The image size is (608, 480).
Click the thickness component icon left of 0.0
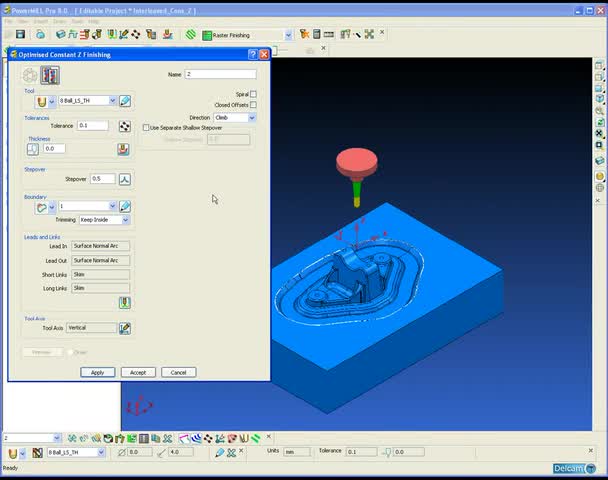33,149
